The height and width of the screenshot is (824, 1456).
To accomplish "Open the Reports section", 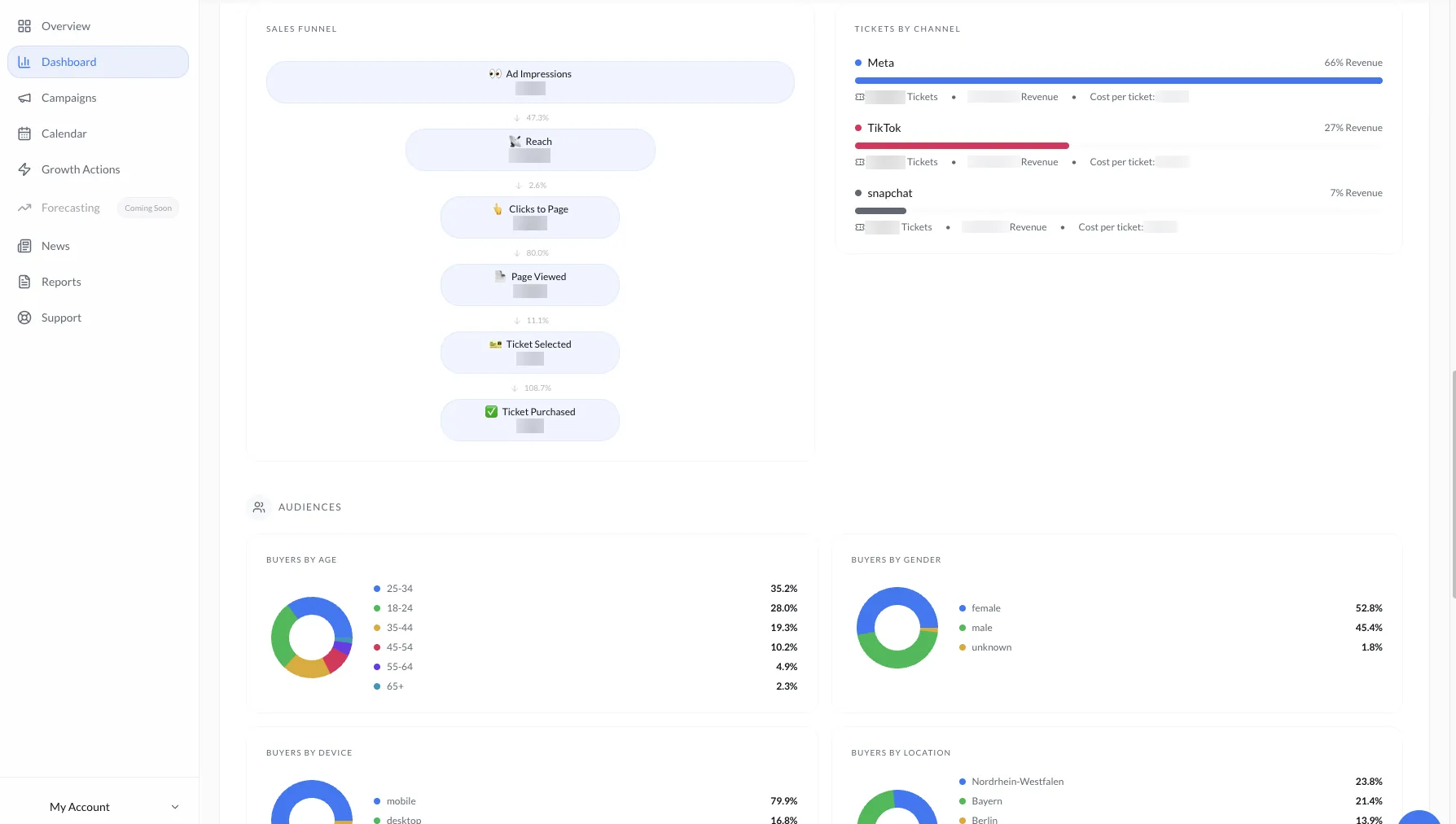I will pos(98,282).
